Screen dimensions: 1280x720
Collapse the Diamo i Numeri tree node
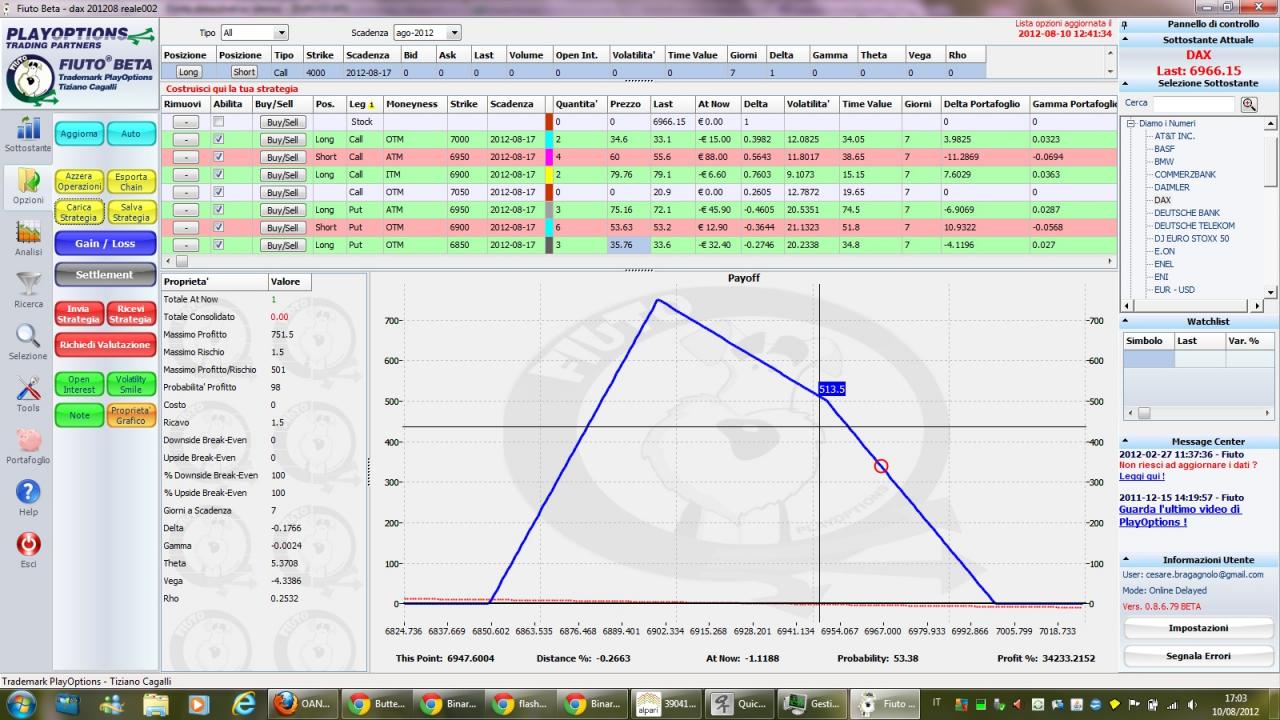point(1130,123)
